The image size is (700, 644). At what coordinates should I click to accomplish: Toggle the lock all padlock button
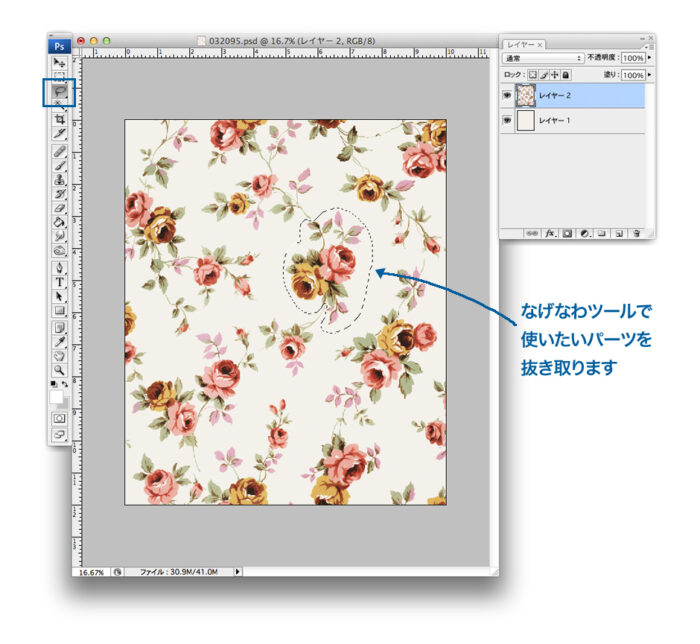(566, 74)
